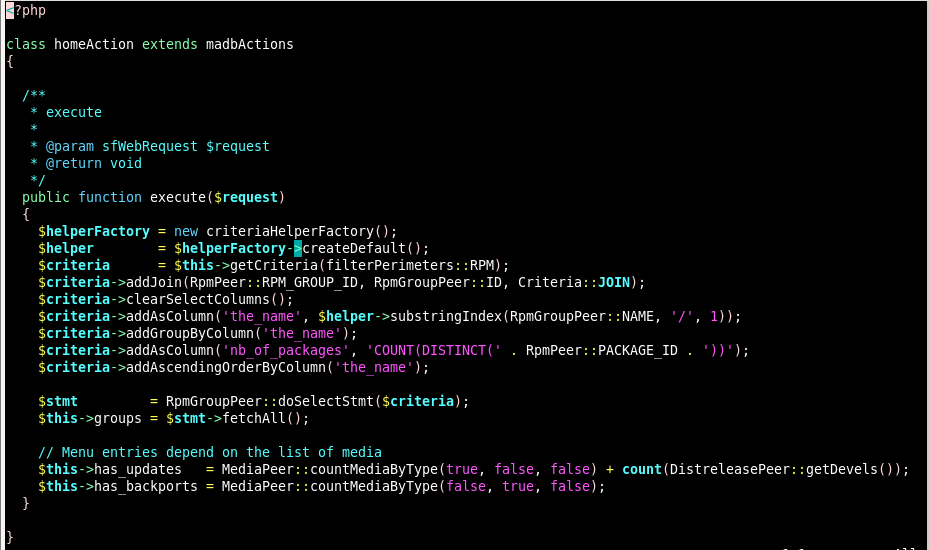Click the DistreleasePeer::getDevels call
This screenshot has height=550, width=929.
(x=782, y=469)
